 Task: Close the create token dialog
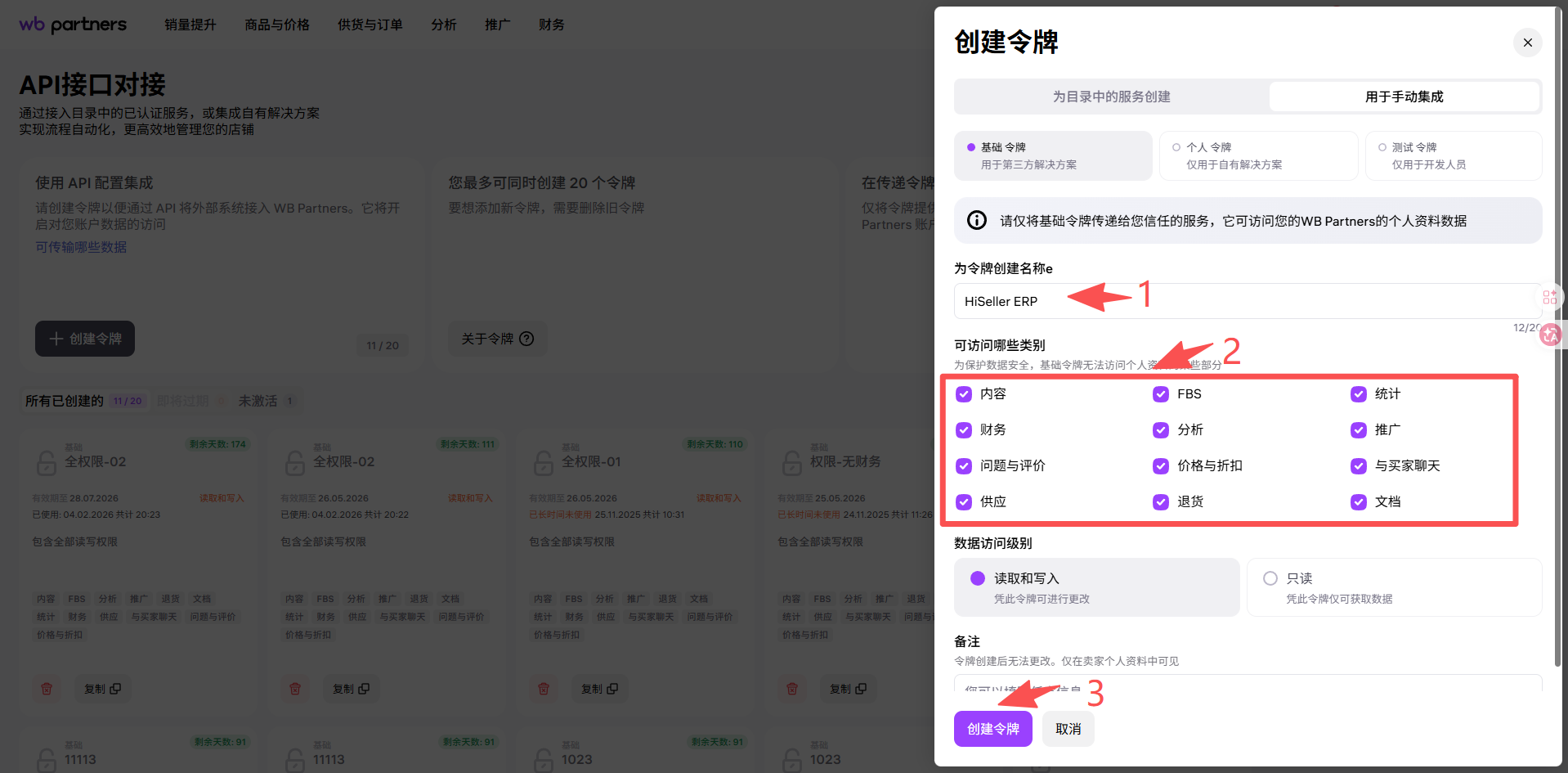pyautogui.click(x=1527, y=43)
